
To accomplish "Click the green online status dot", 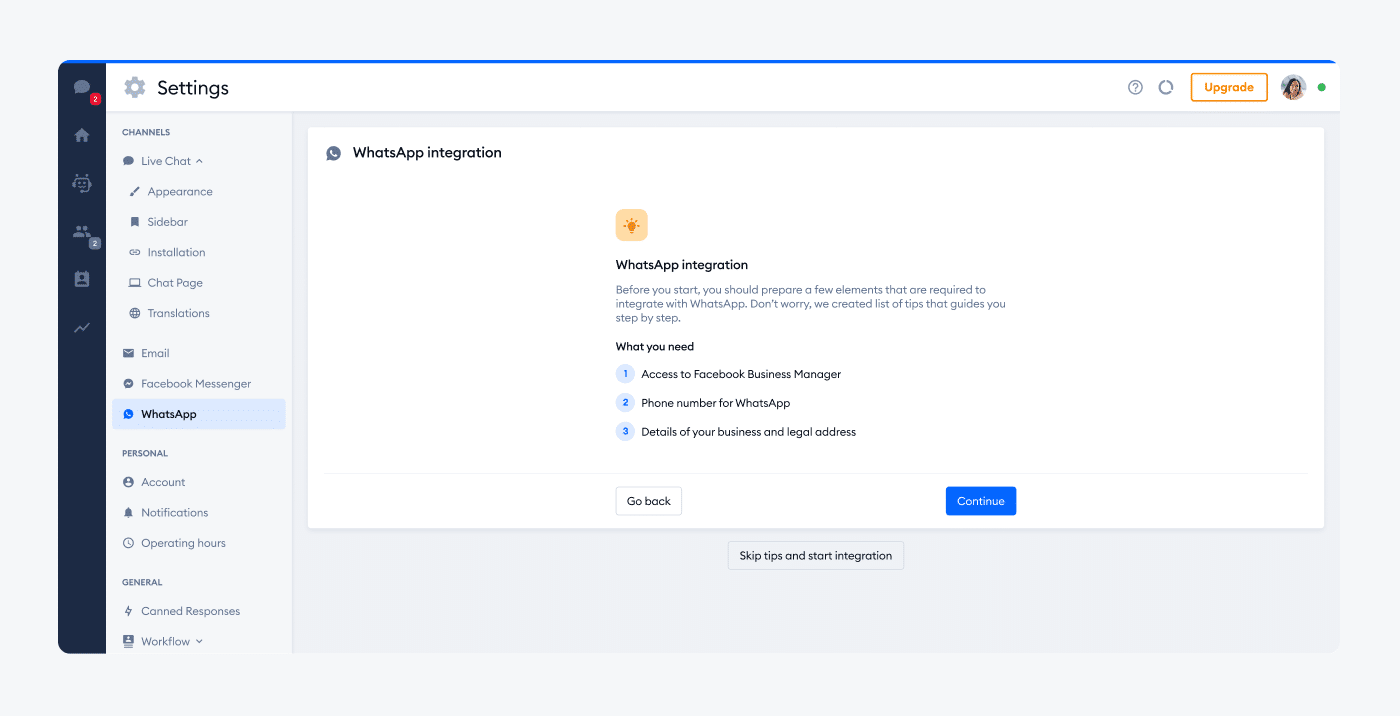I will click(x=1322, y=88).
